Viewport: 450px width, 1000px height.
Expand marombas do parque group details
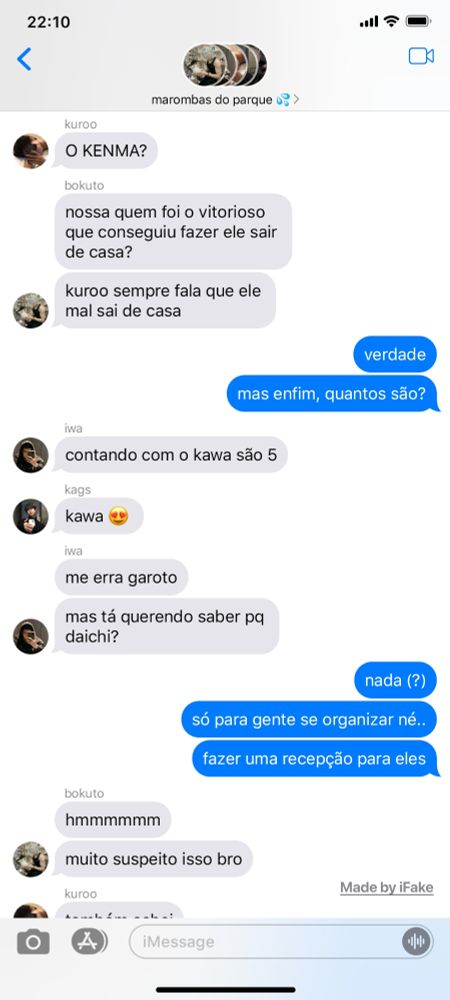tap(226, 99)
